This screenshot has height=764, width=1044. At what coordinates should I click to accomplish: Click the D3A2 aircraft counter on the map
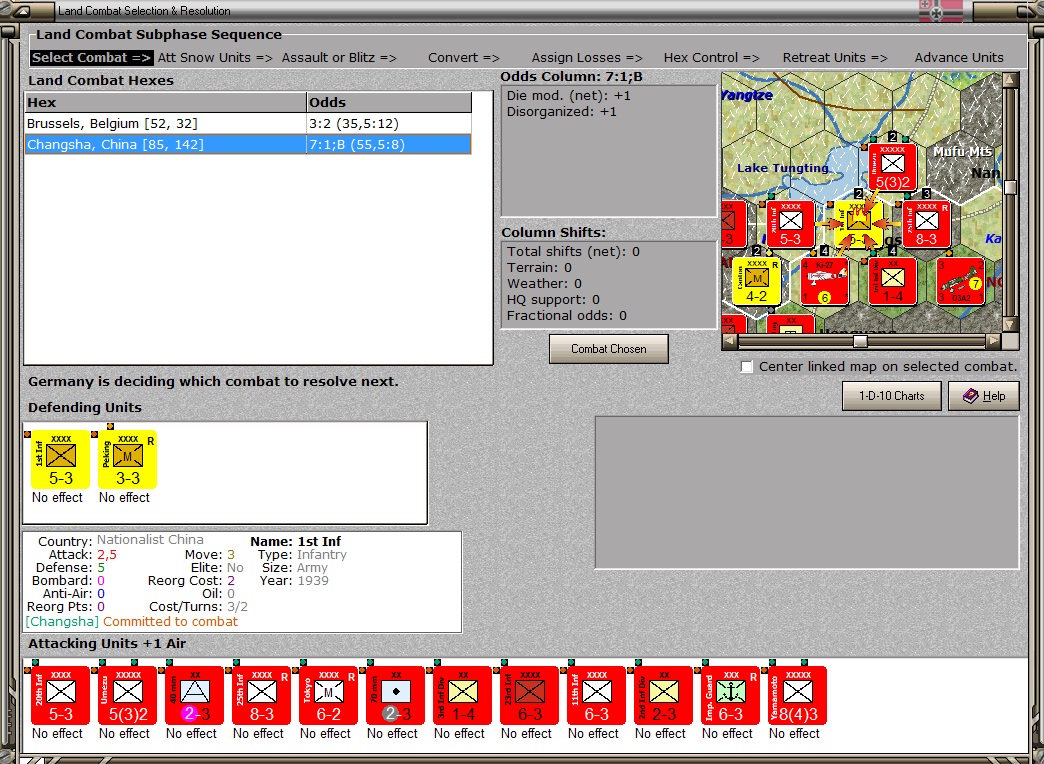click(960, 281)
